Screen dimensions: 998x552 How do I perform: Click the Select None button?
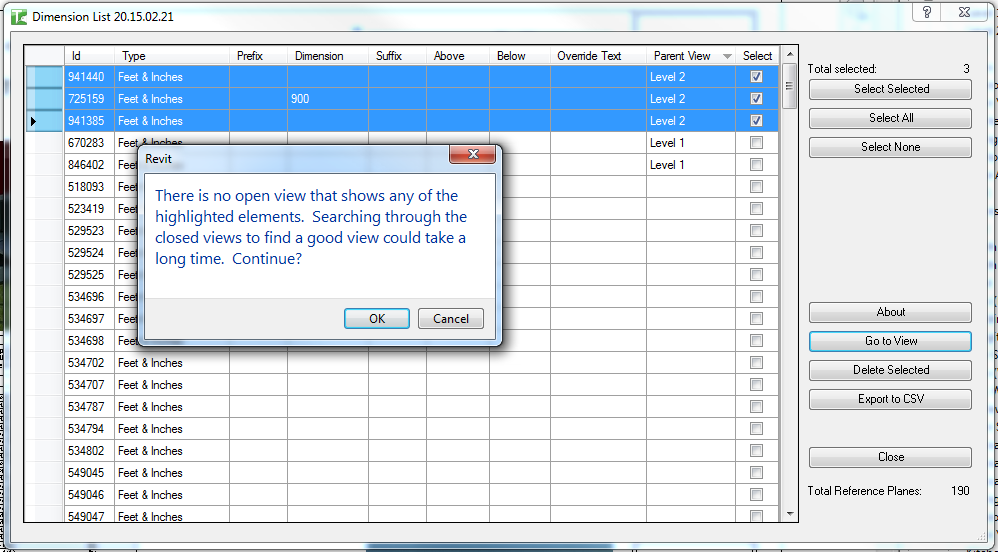pos(890,147)
